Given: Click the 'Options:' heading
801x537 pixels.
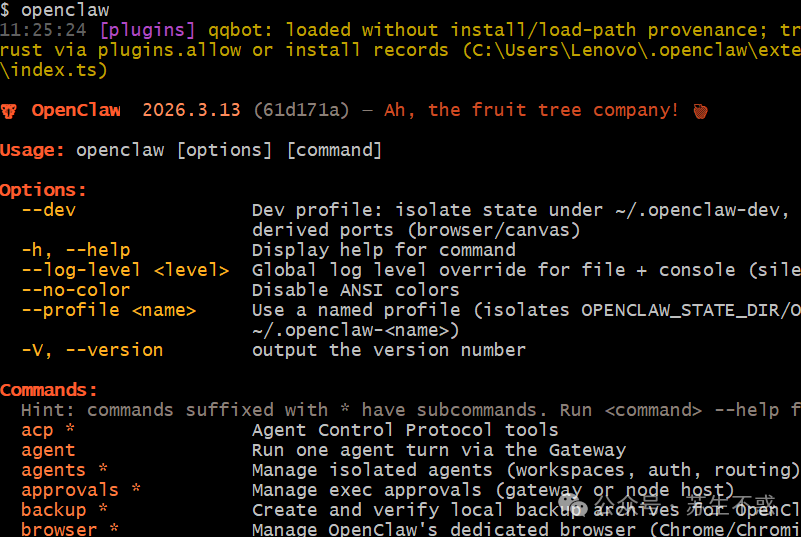Looking at the screenshot, I should coord(43,190).
